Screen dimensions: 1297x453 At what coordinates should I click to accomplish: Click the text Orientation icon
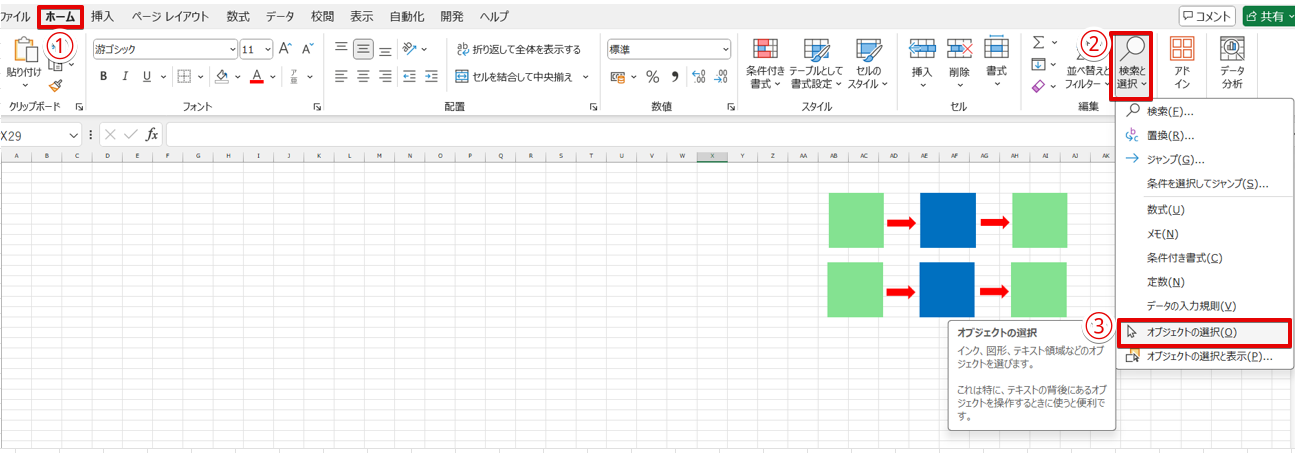[409, 48]
